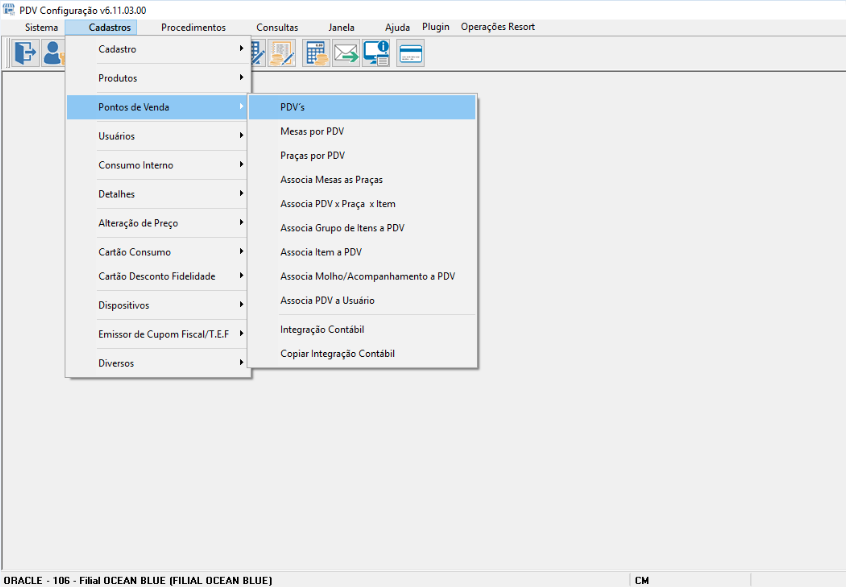This screenshot has height=587, width=846.
Task: Click the ORACLE - 106 Filial status bar text
Action: (138, 581)
